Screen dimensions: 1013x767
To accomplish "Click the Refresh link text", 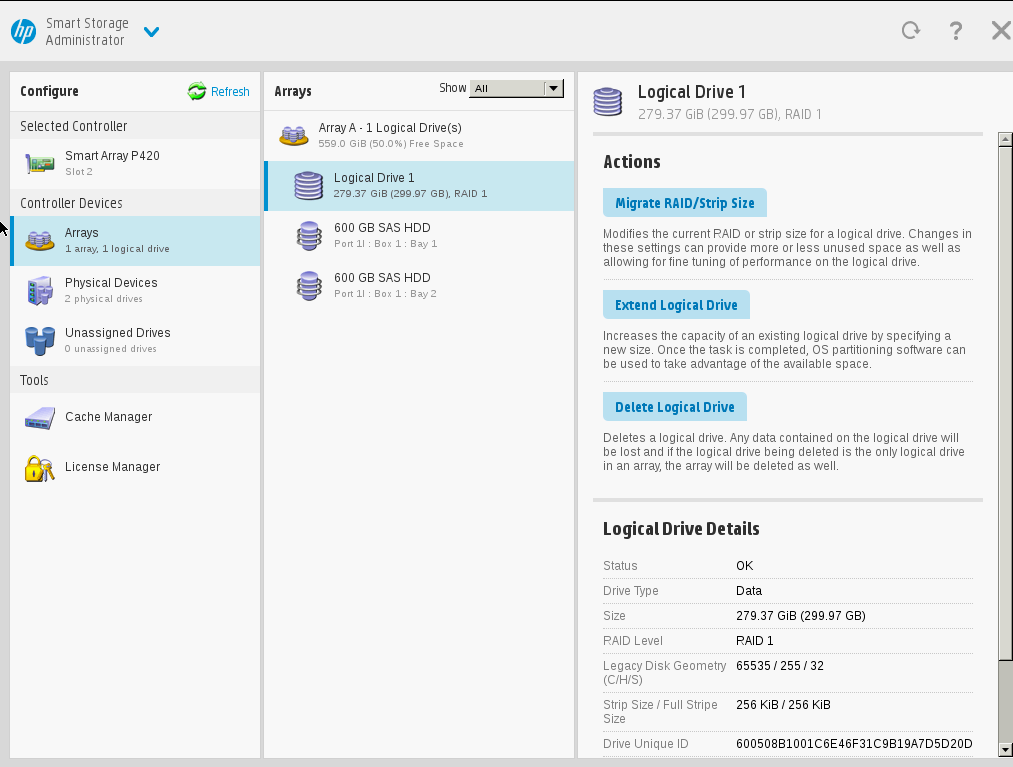I will [x=230, y=92].
